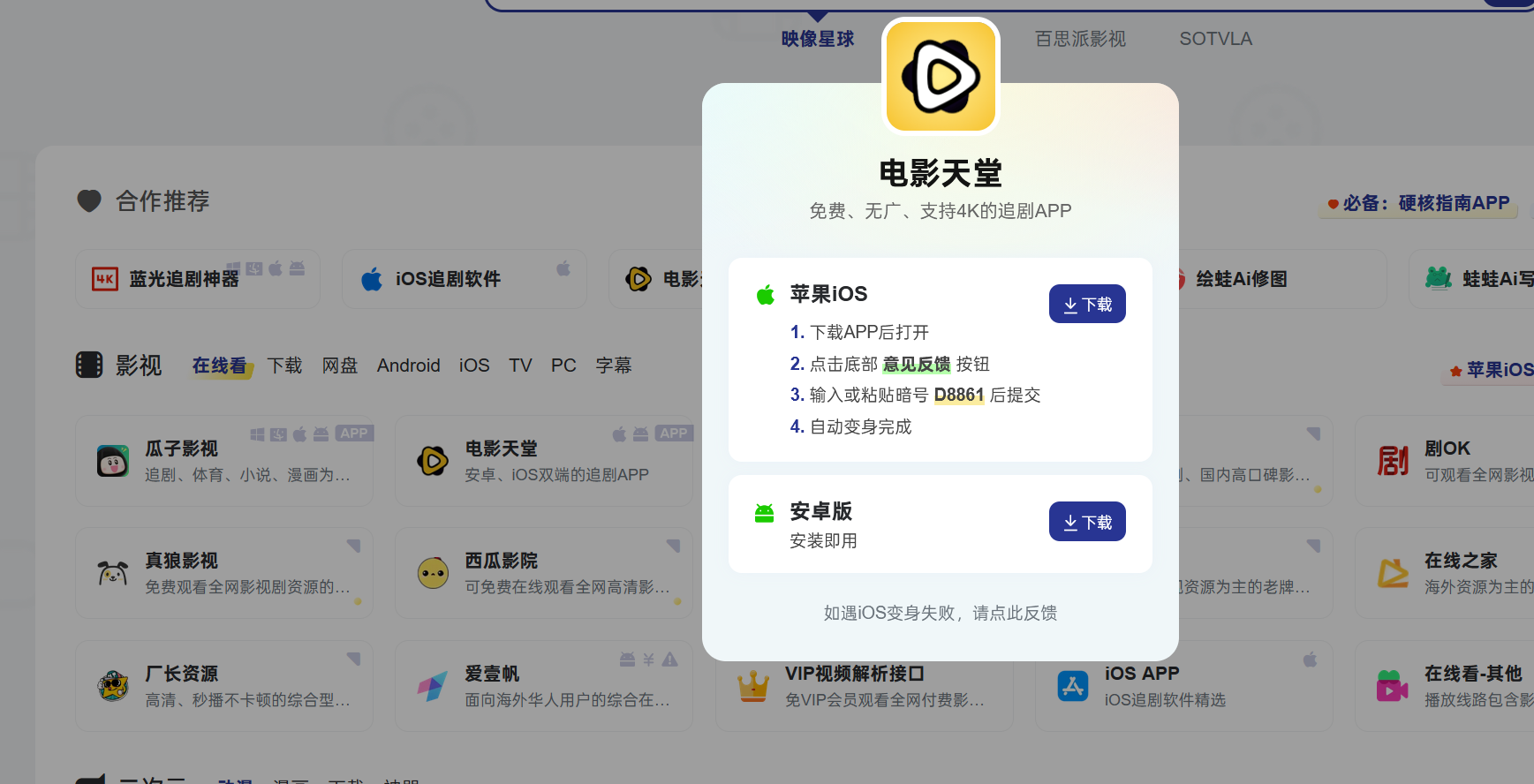Click the corner arrow on 厂长资源 card

point(353,659)
